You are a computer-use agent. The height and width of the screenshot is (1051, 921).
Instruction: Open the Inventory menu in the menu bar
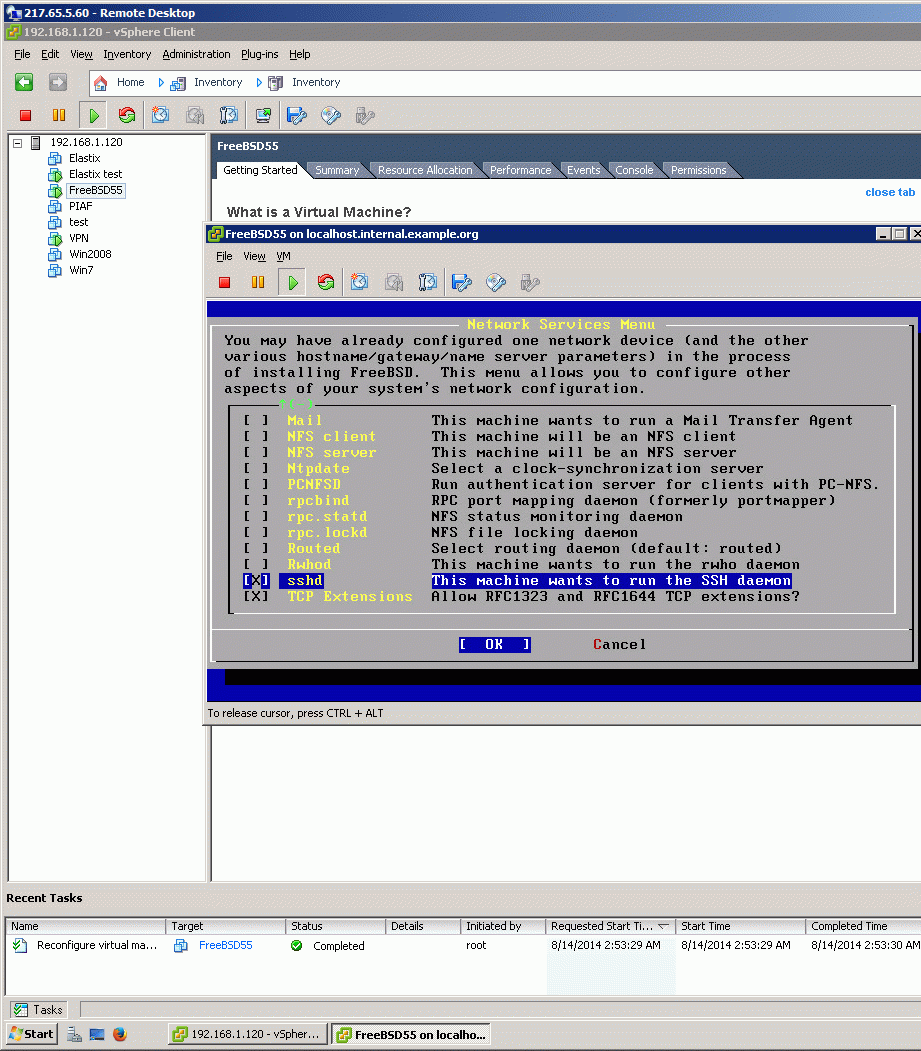coord(127,54)
